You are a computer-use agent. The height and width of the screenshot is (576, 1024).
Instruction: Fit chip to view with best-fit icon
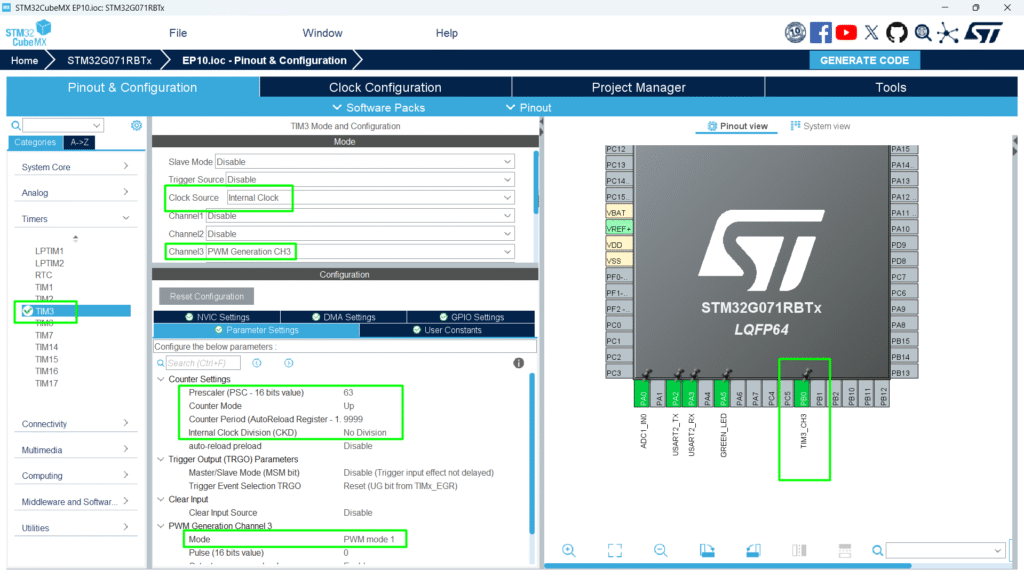coord(614,550)
